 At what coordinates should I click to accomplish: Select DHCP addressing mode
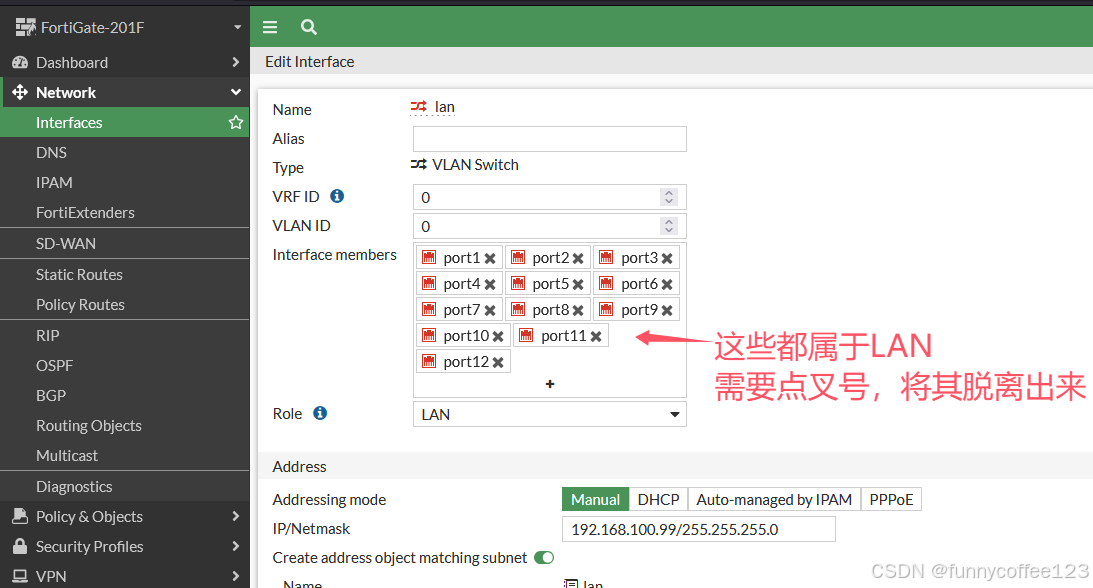tap(658, 500)
